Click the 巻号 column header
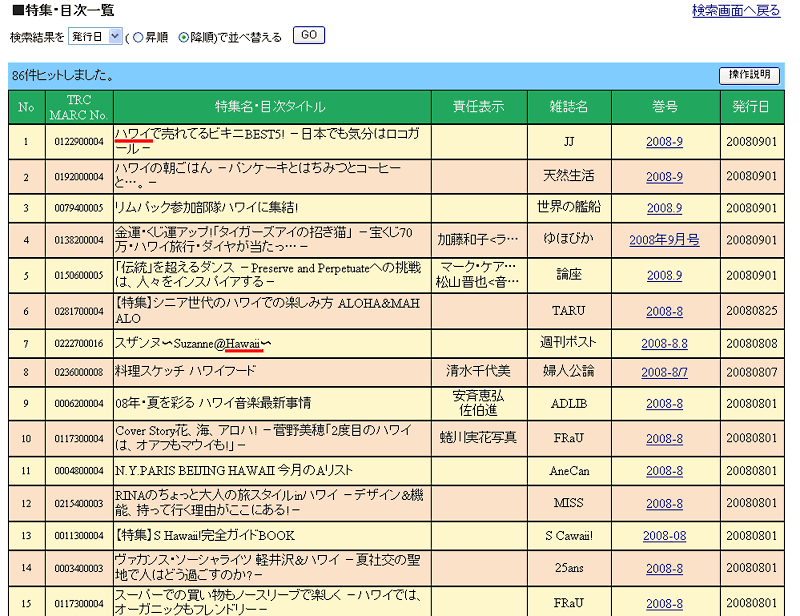Viewport: 800px width, 616px height. click(x=665, y=107)
